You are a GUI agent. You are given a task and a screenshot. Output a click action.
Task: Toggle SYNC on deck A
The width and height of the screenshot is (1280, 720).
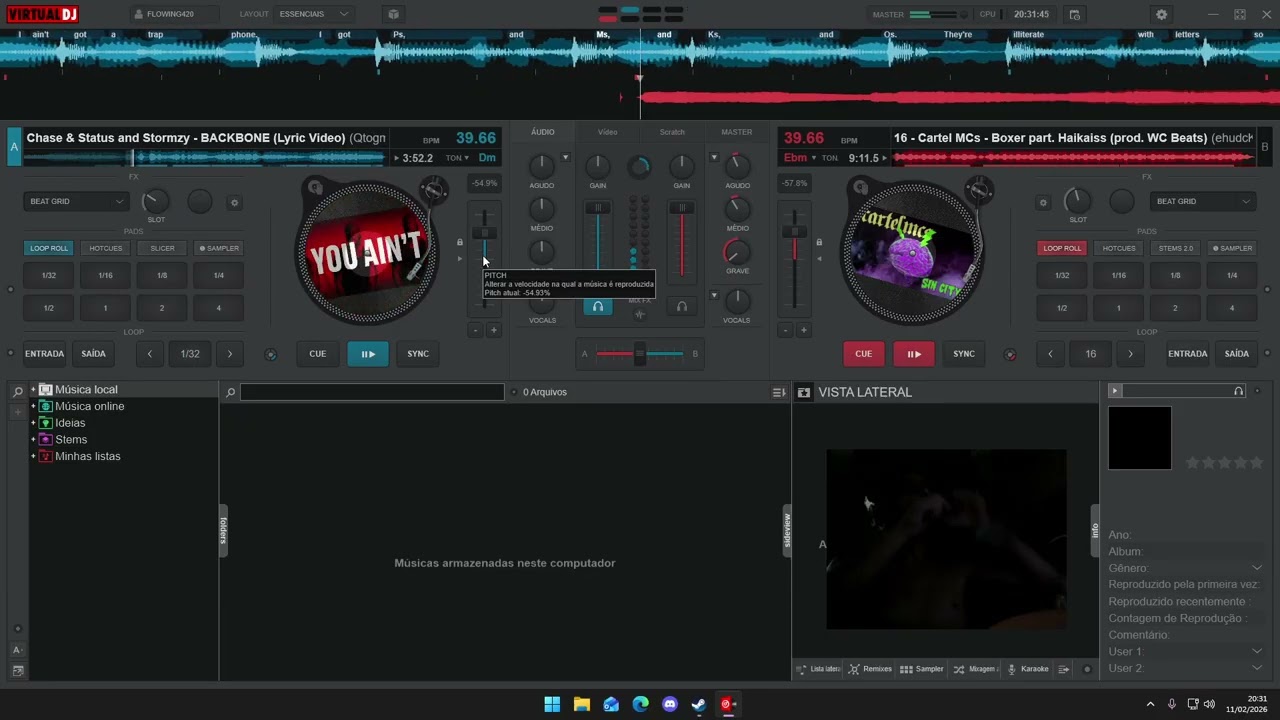(x=418, y=354)
